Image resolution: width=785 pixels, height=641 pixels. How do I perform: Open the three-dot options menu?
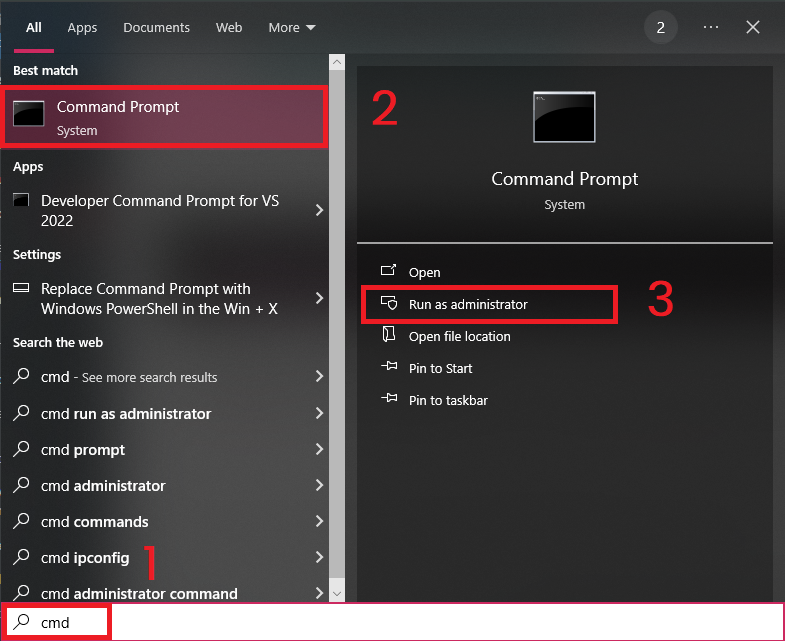point(711,27)
